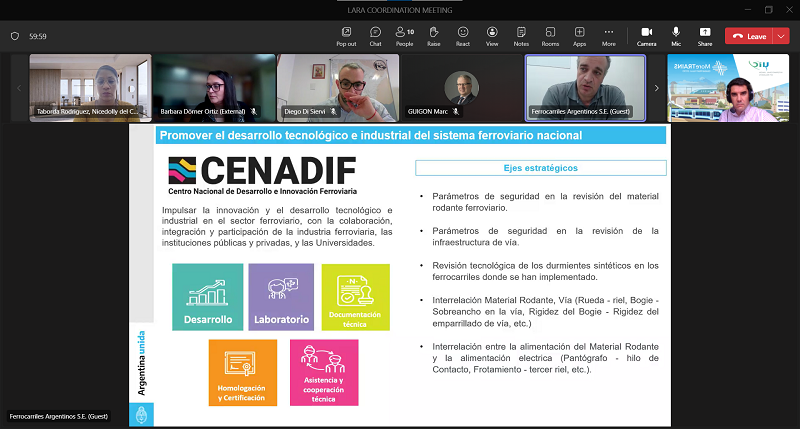Select Barbara Dörner Ortiz video tile
Screen dimensions: 800x429
coord(214,88)
